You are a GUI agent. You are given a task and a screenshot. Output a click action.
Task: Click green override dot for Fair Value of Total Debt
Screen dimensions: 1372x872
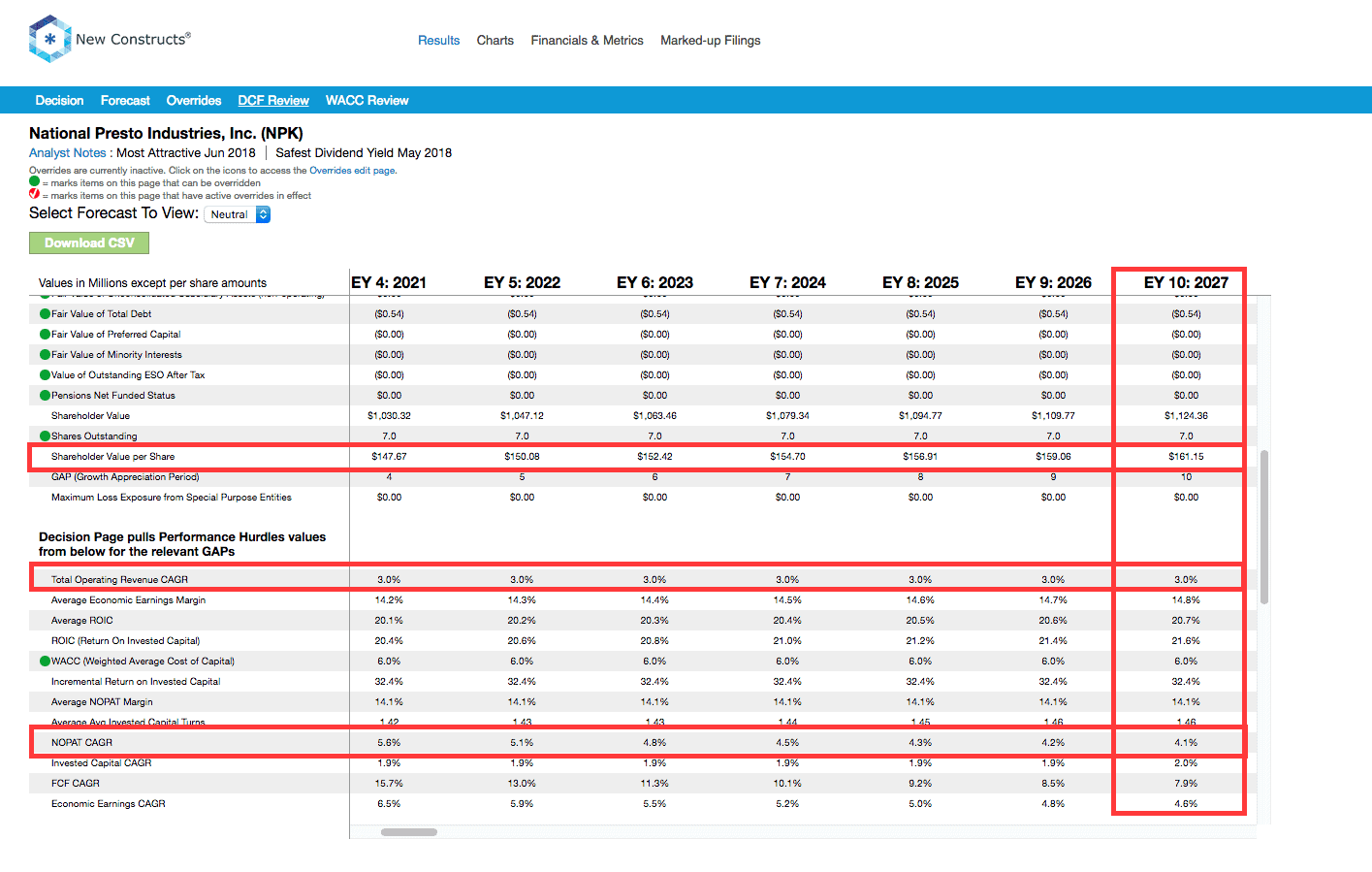(x=45, y=313)
